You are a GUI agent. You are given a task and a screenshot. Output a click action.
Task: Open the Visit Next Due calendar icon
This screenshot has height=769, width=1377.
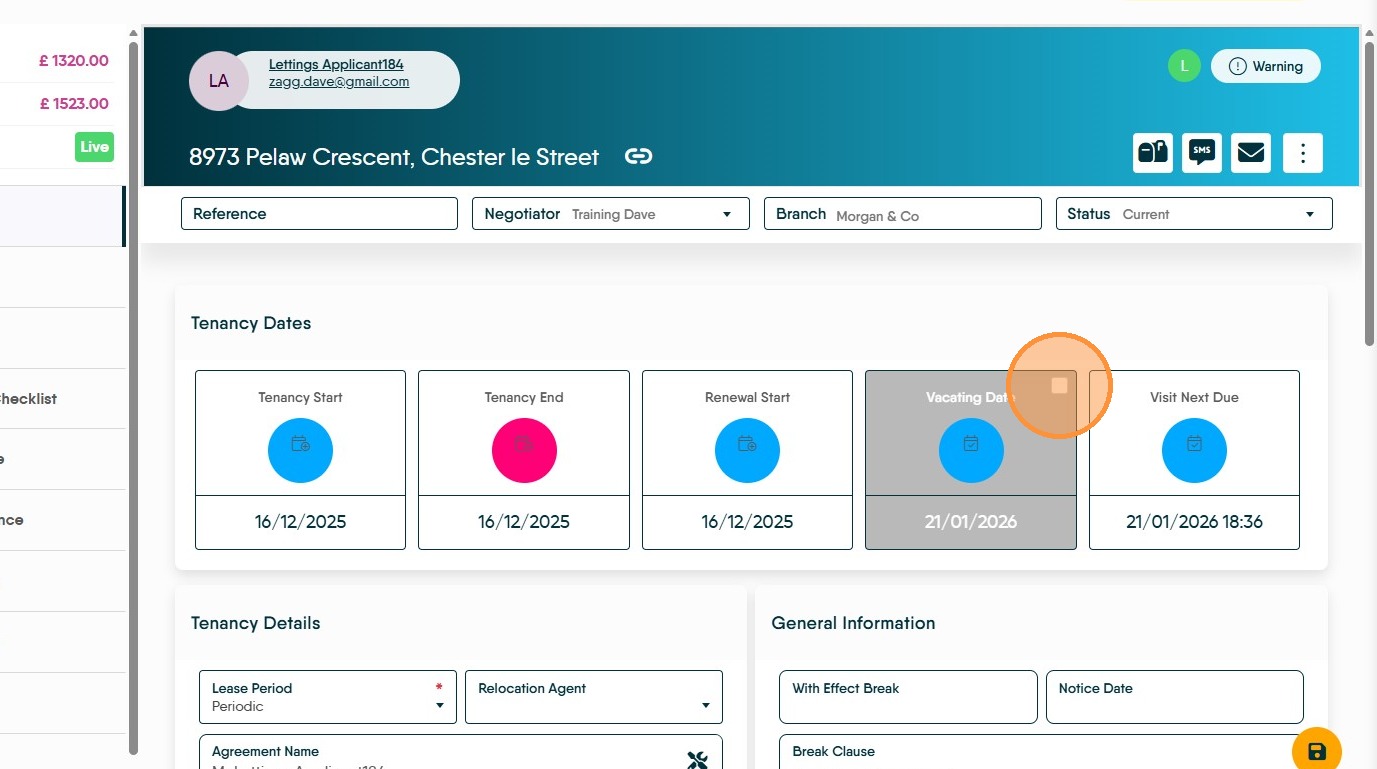click(x=1194, y=451)
